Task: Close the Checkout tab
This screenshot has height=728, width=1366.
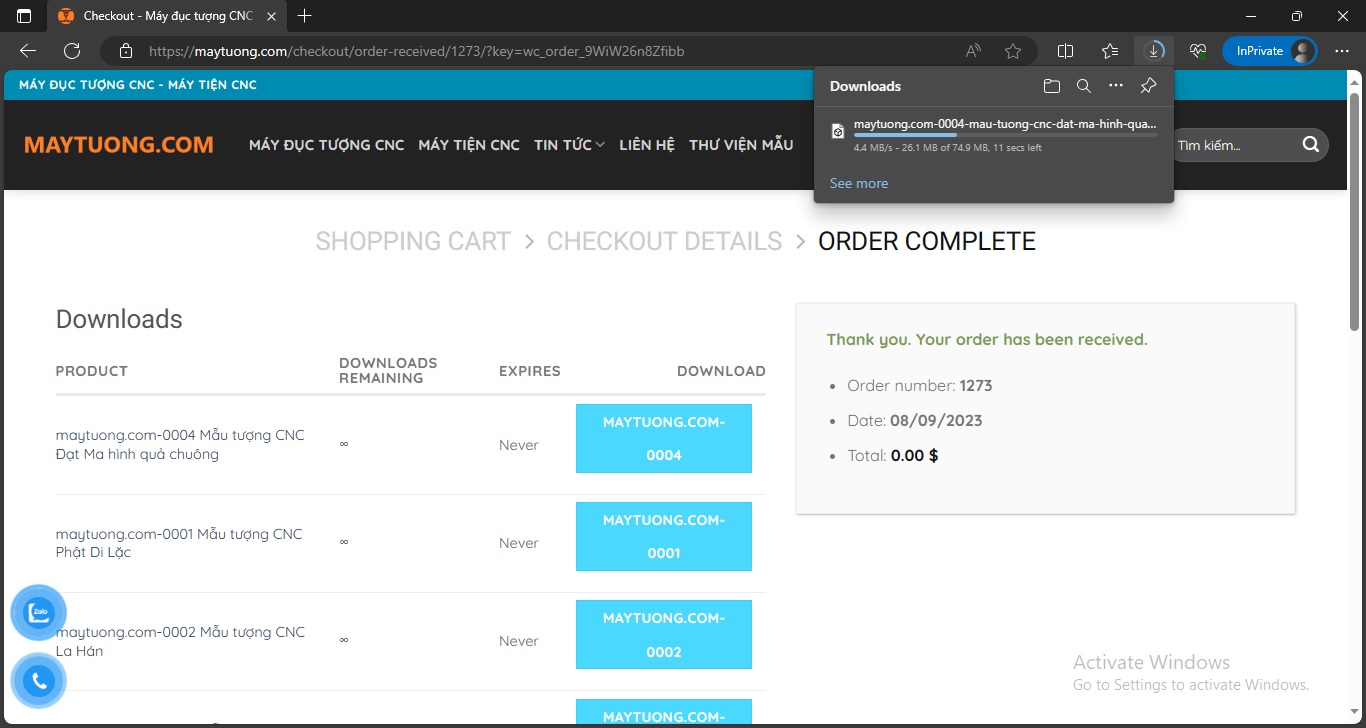Action: pos(273,16)
